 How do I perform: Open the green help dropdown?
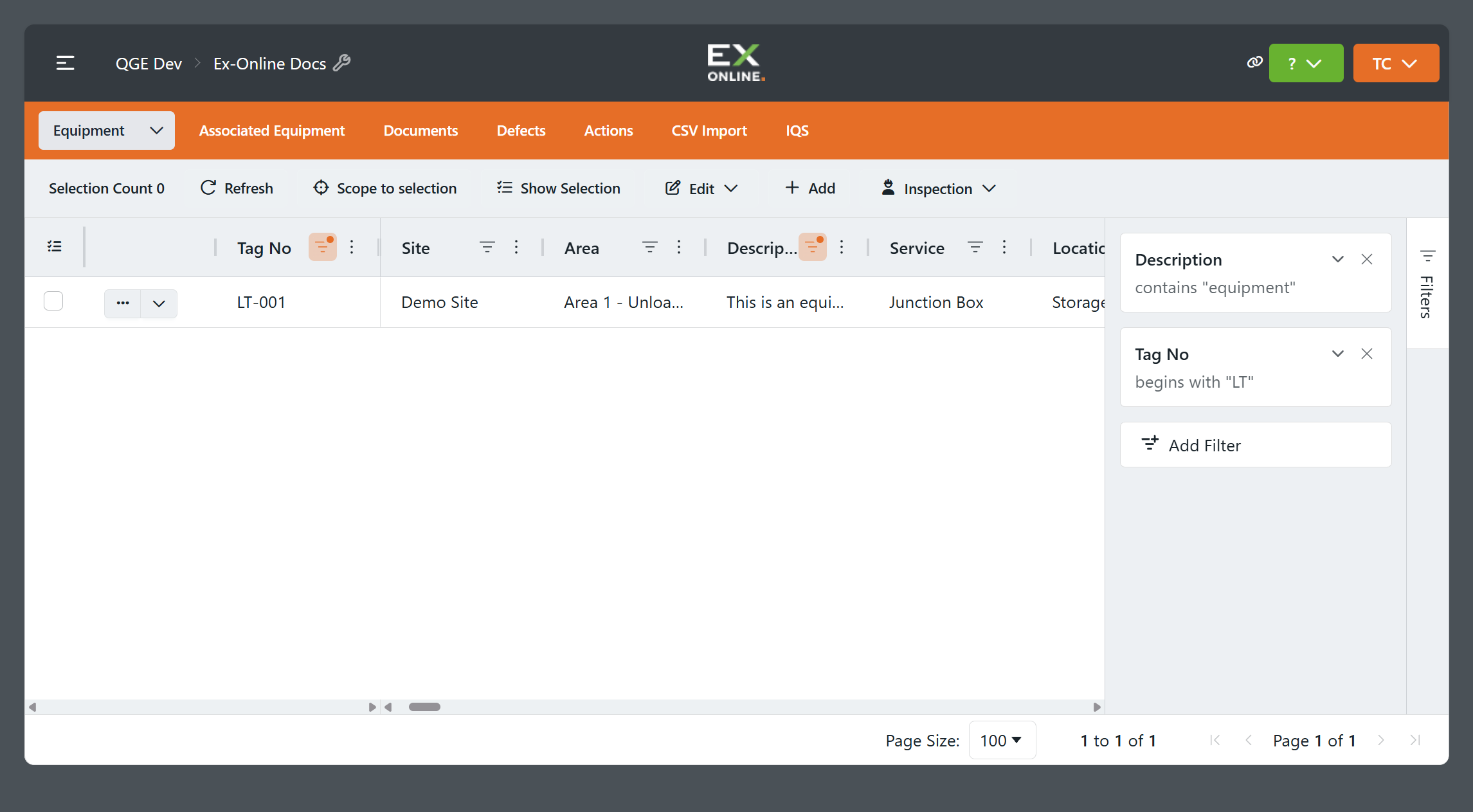(x=1306, y=63)
